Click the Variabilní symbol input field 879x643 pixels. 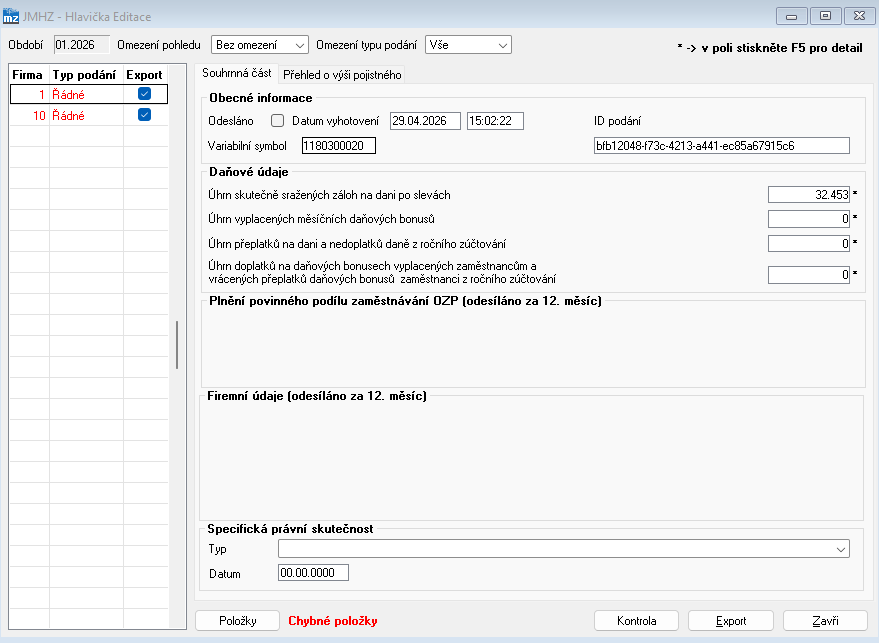339,146
